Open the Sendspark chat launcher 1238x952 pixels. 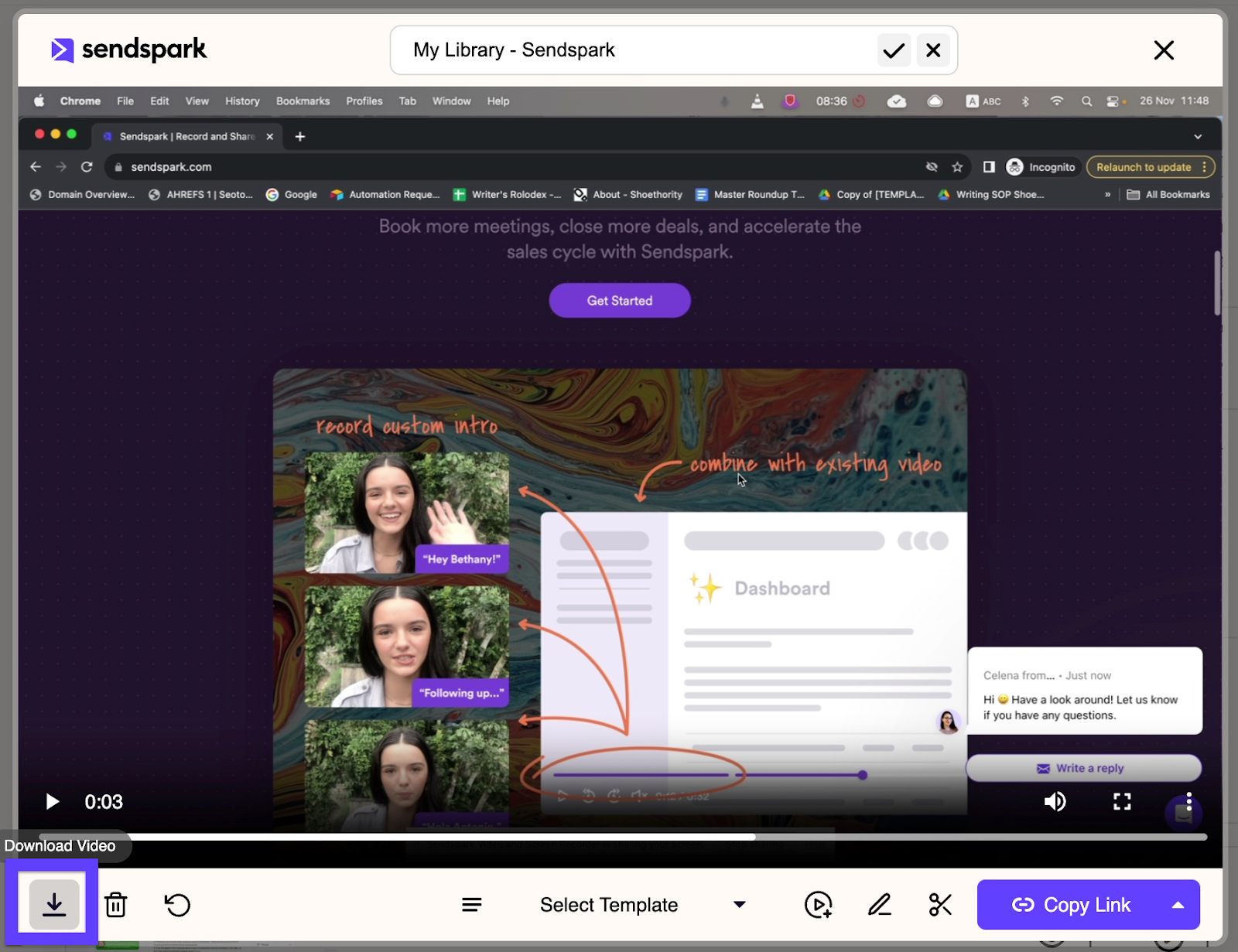1184,813
